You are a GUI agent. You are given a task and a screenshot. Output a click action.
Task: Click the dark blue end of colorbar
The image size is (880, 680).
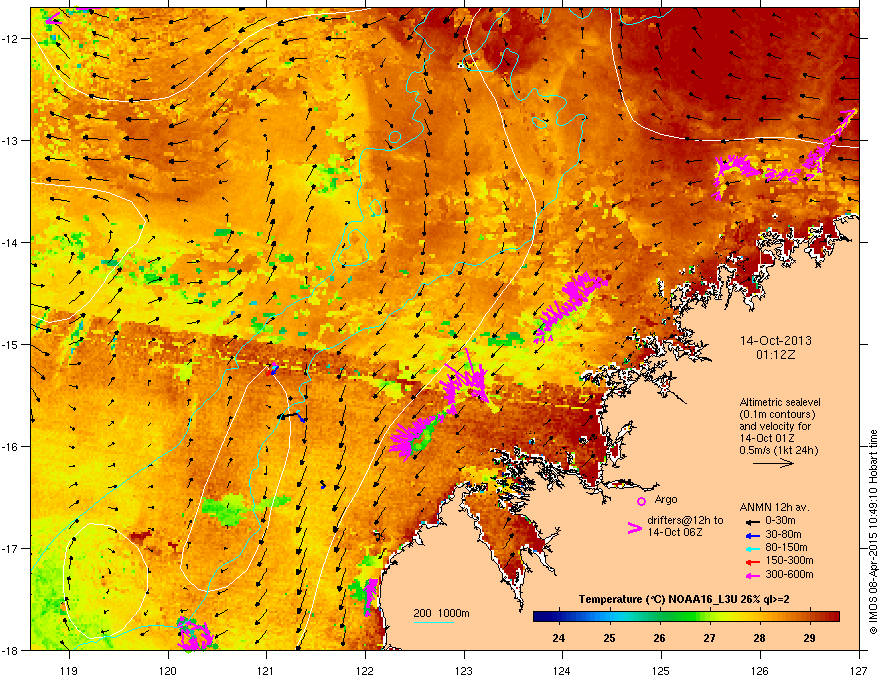click(537, 617)
